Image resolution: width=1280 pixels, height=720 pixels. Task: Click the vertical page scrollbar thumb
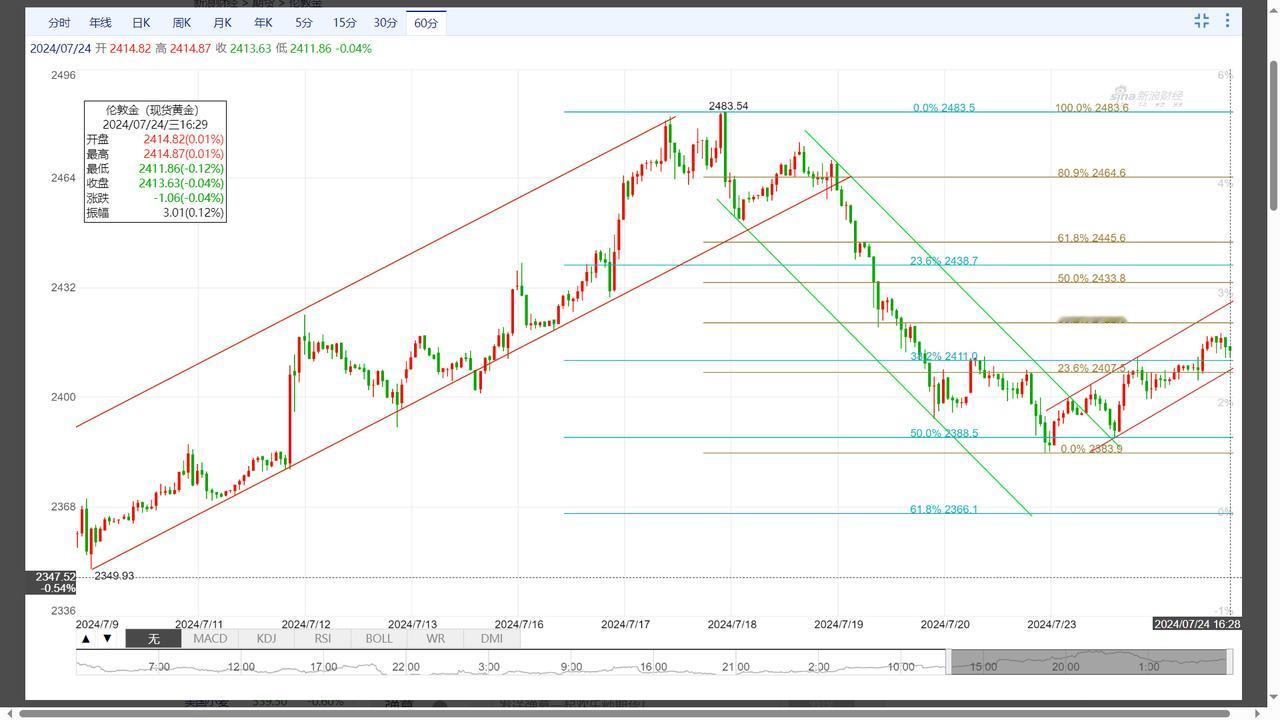point(1273,135)
